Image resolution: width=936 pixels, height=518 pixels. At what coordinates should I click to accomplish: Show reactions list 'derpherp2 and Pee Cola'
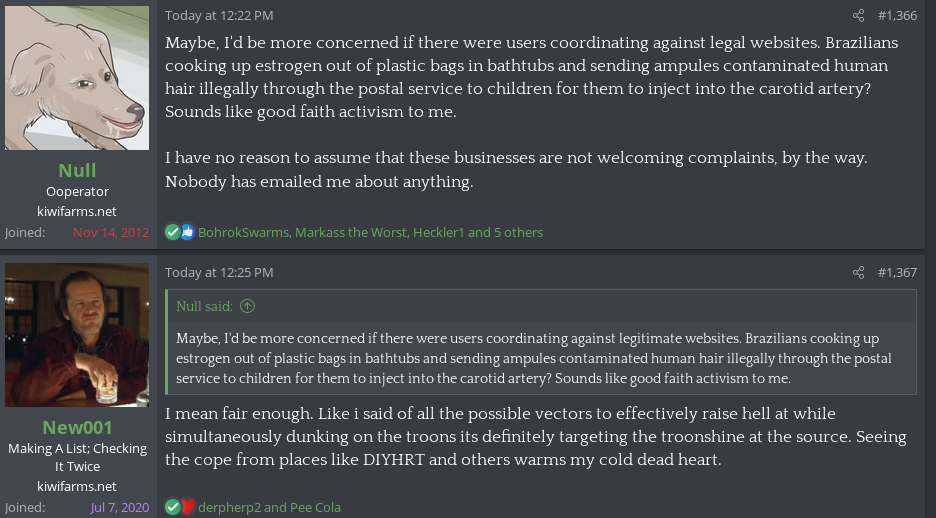coord(269,507)
